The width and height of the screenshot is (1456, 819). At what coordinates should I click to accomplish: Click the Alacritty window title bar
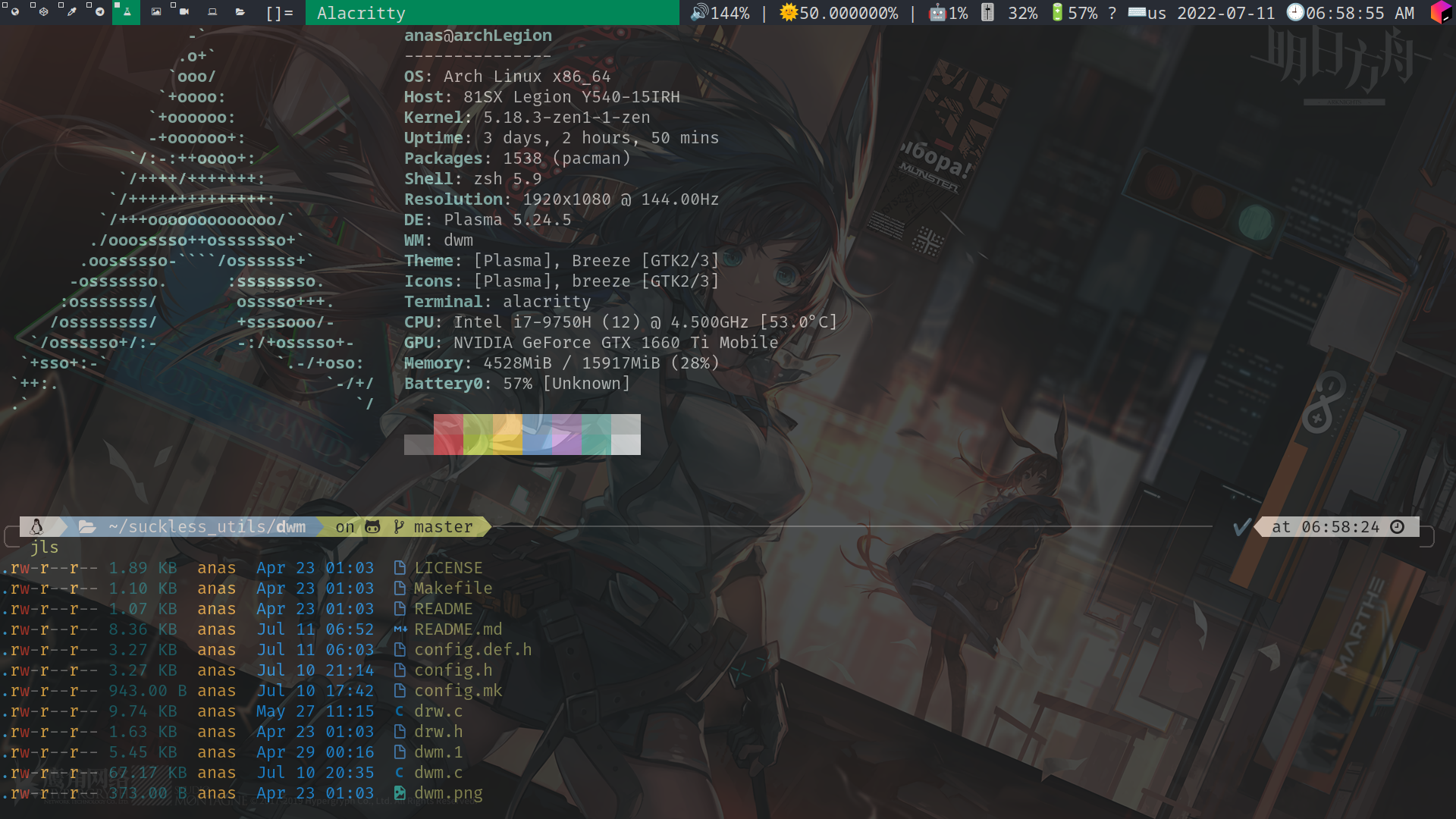[x=492, y=13]
